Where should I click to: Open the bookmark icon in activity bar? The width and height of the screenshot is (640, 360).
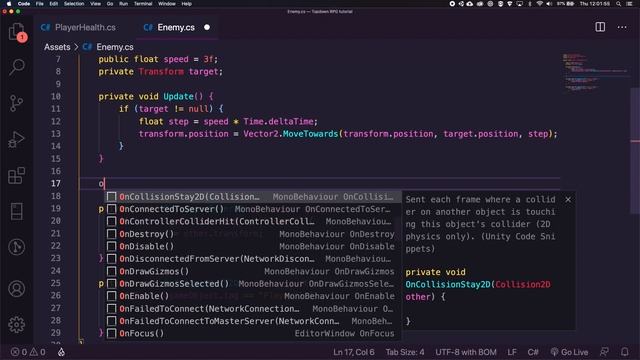(x=16, y=211)
